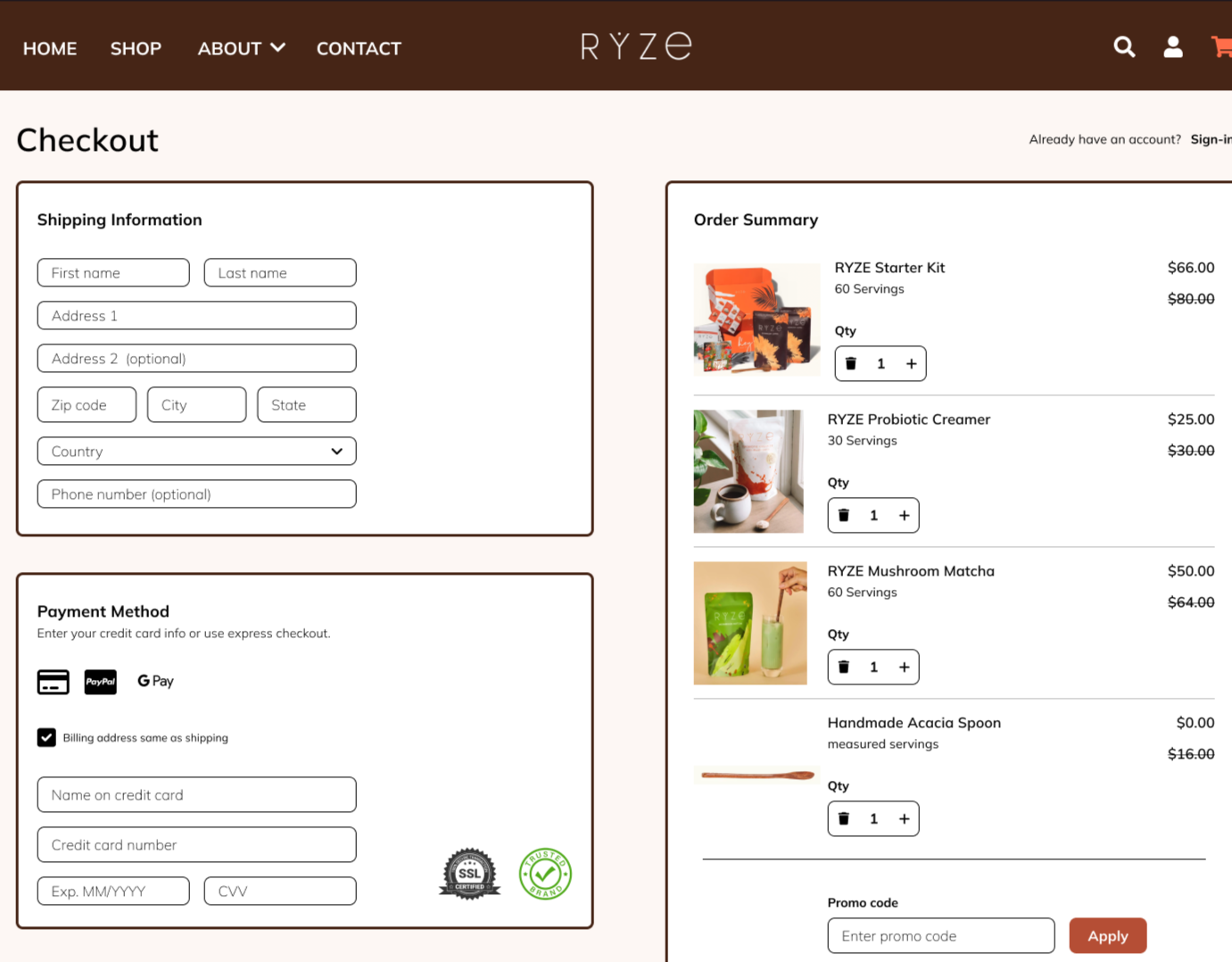The image size is (1232, 962).
Task: Click the Exp. MM/YYYY field
Action: (113, 891)
